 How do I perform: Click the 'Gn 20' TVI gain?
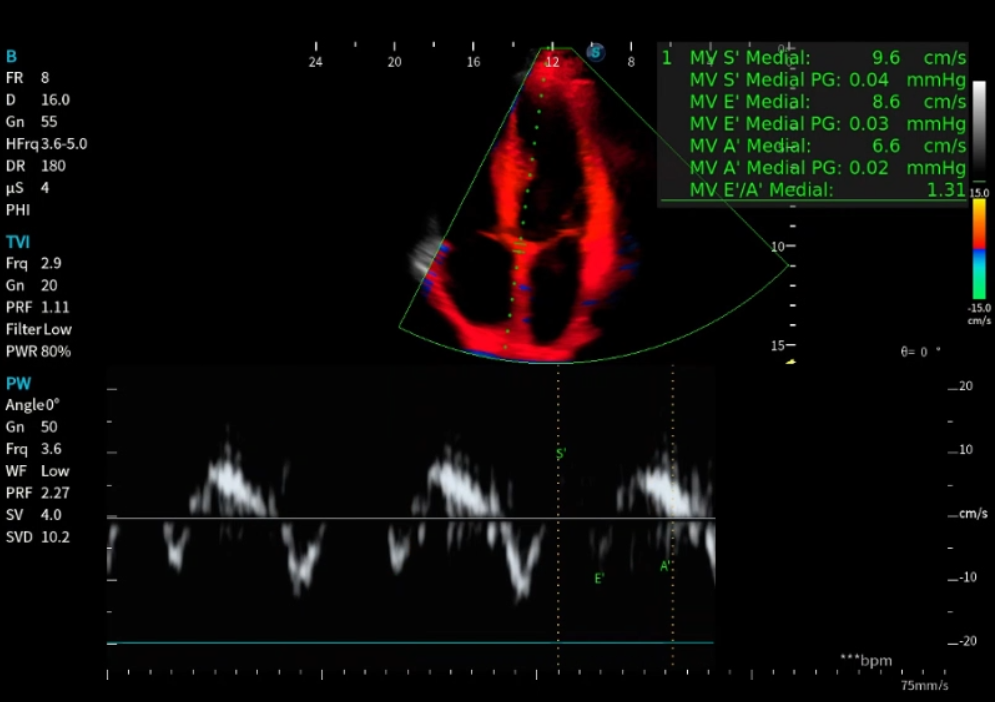point(32,286)
